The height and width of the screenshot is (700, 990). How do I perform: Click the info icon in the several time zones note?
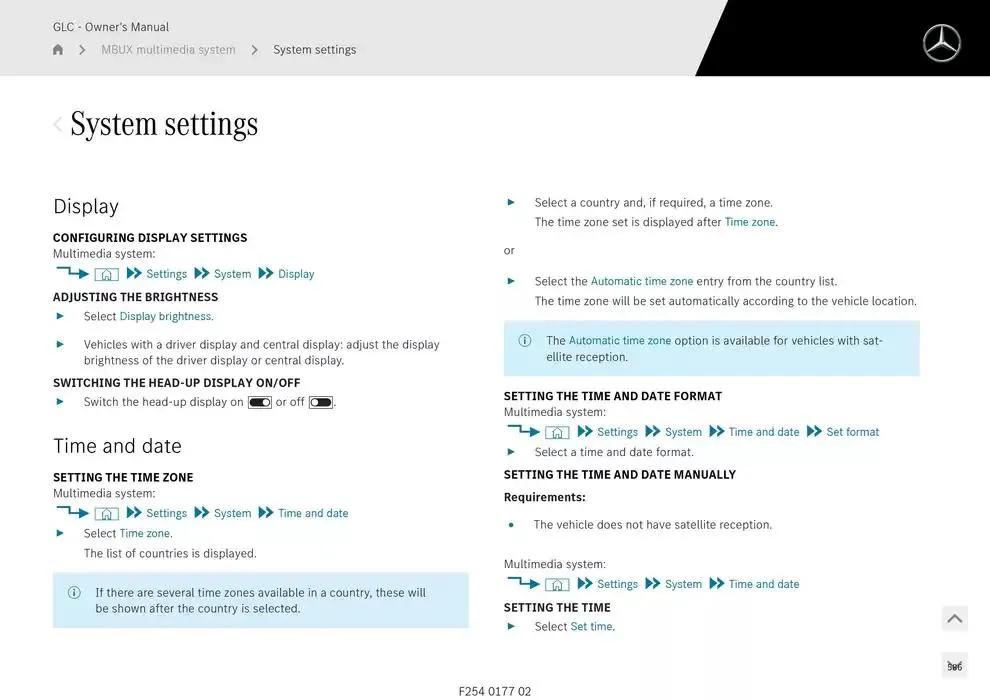[x=74, y=592]
